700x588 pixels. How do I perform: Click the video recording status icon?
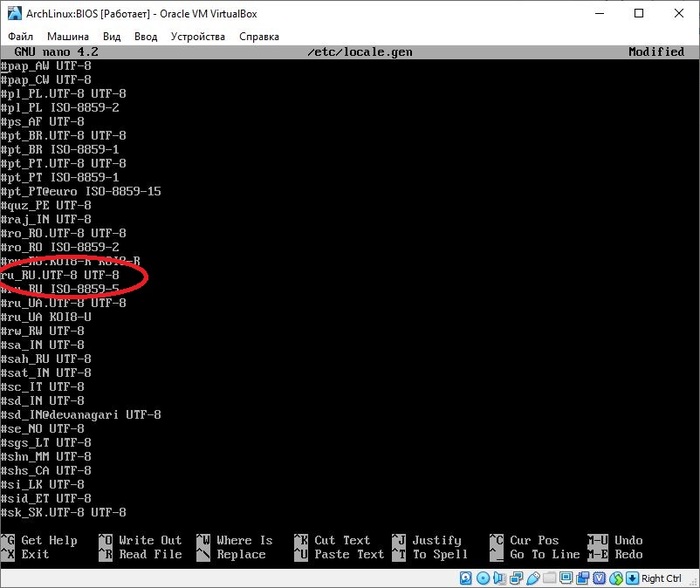583,578
